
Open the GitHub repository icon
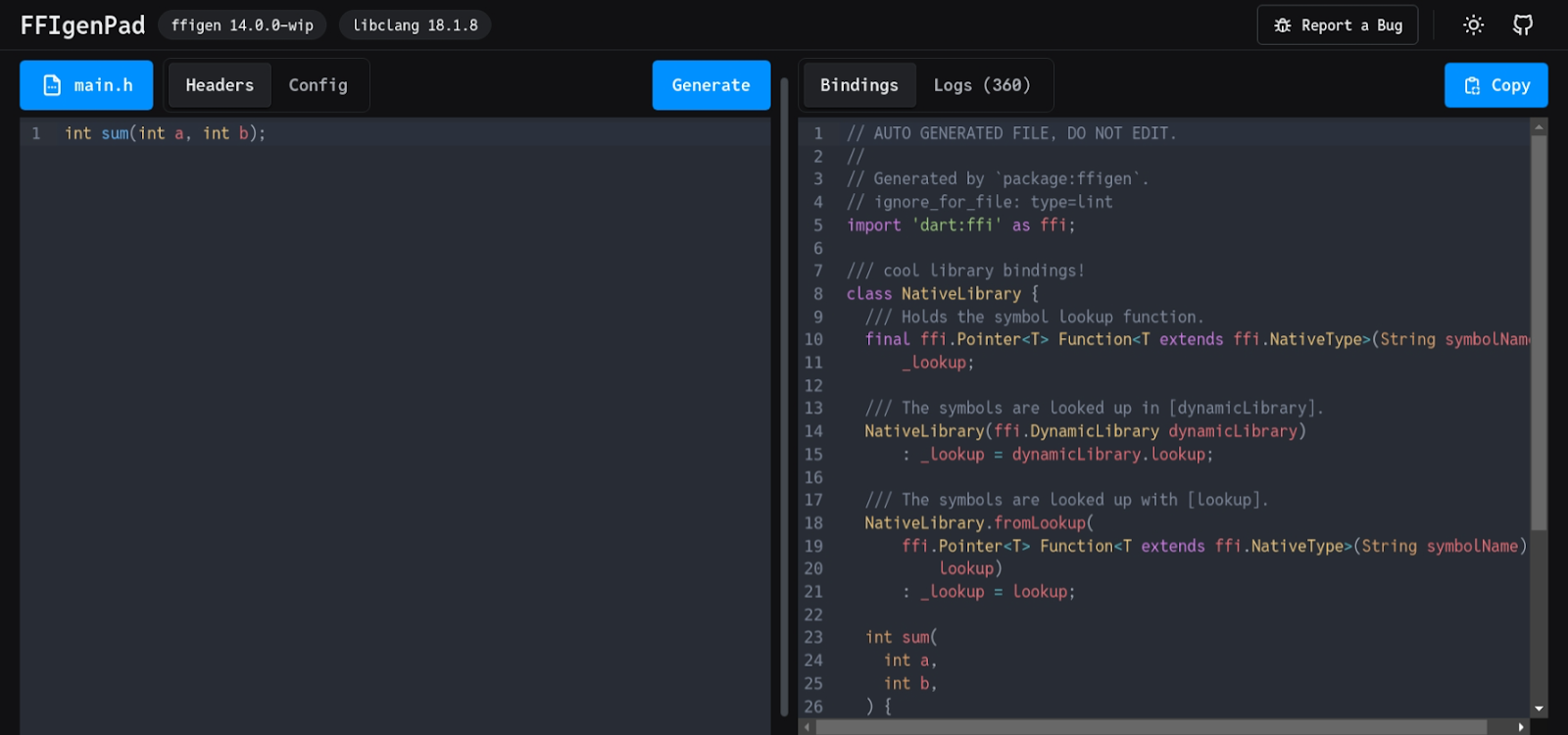click(1522, 25)
